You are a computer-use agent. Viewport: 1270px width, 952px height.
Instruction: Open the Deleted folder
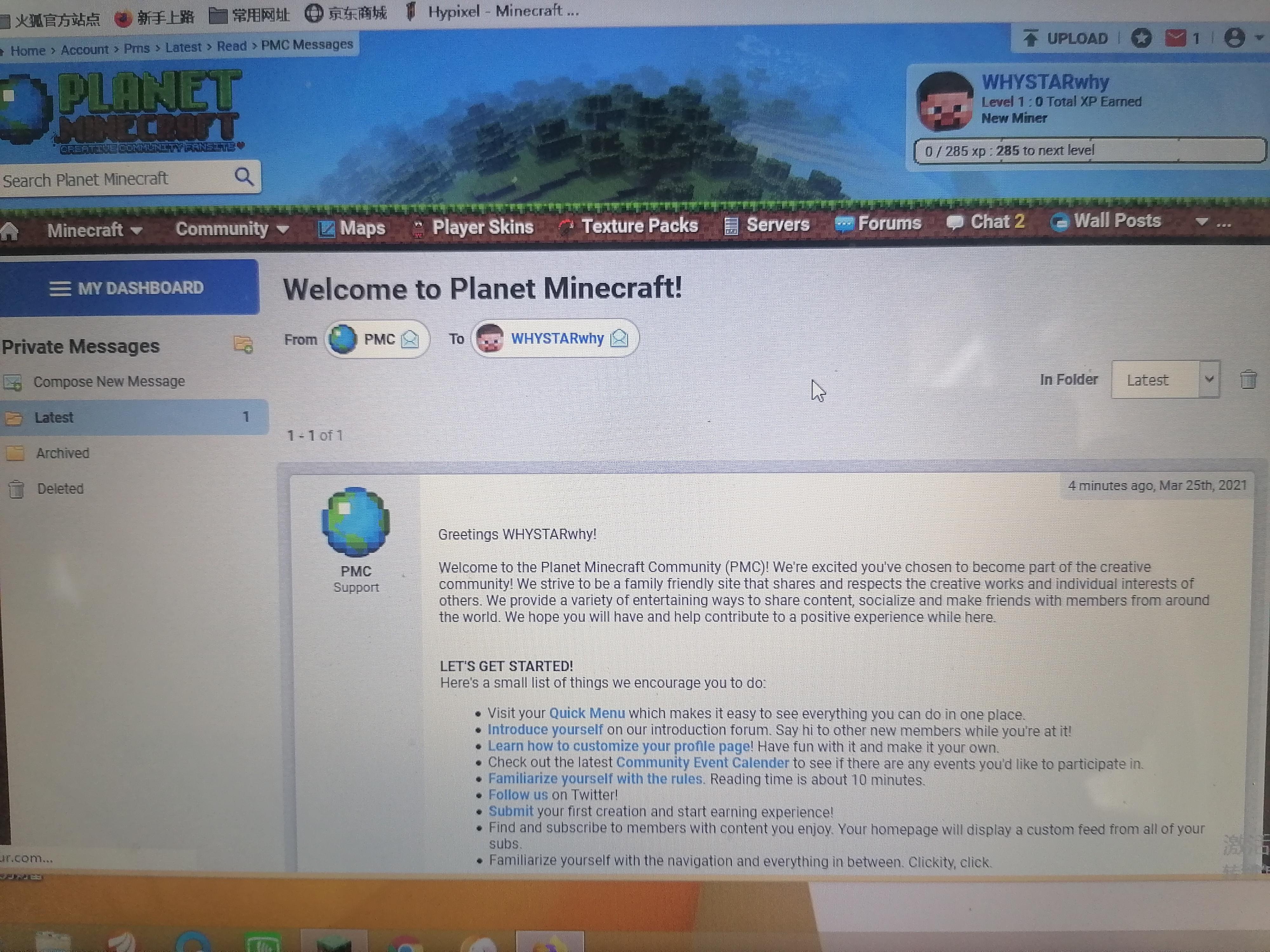coord(60,489)
